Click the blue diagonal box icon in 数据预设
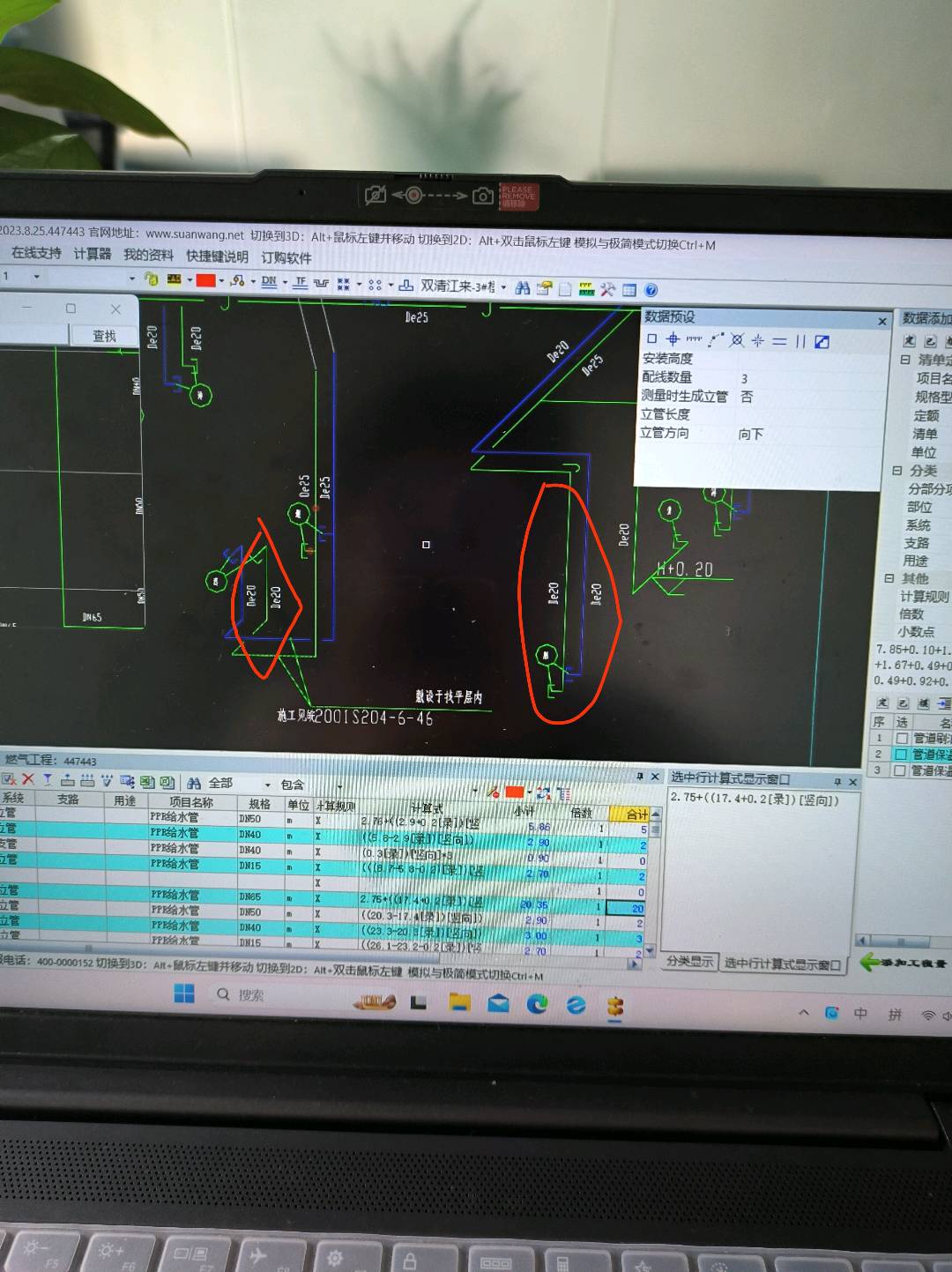The image size is (952, 1272). click(822, 342)
